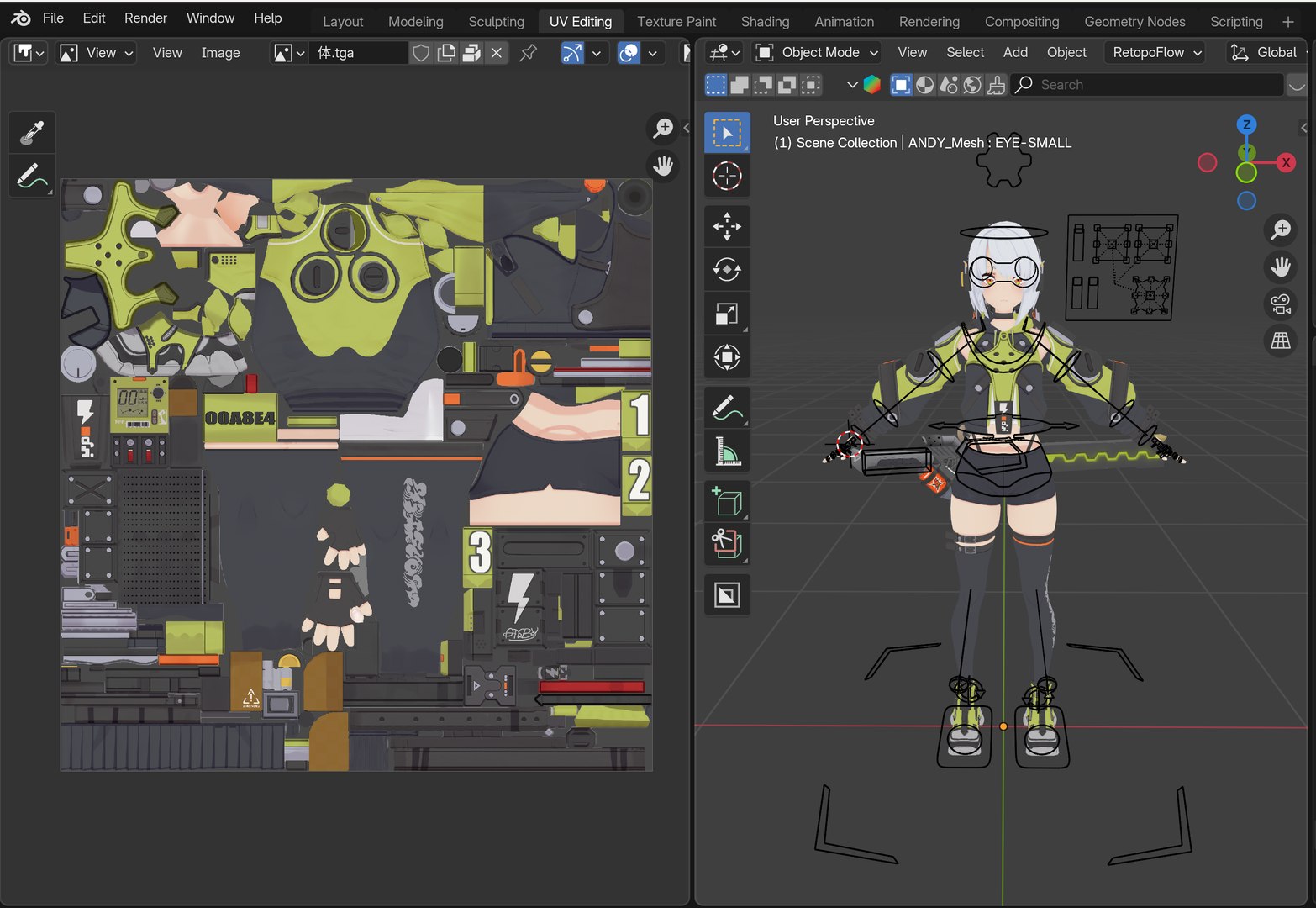Toggle gizmo display in the image editor

(x=571, y=53)
